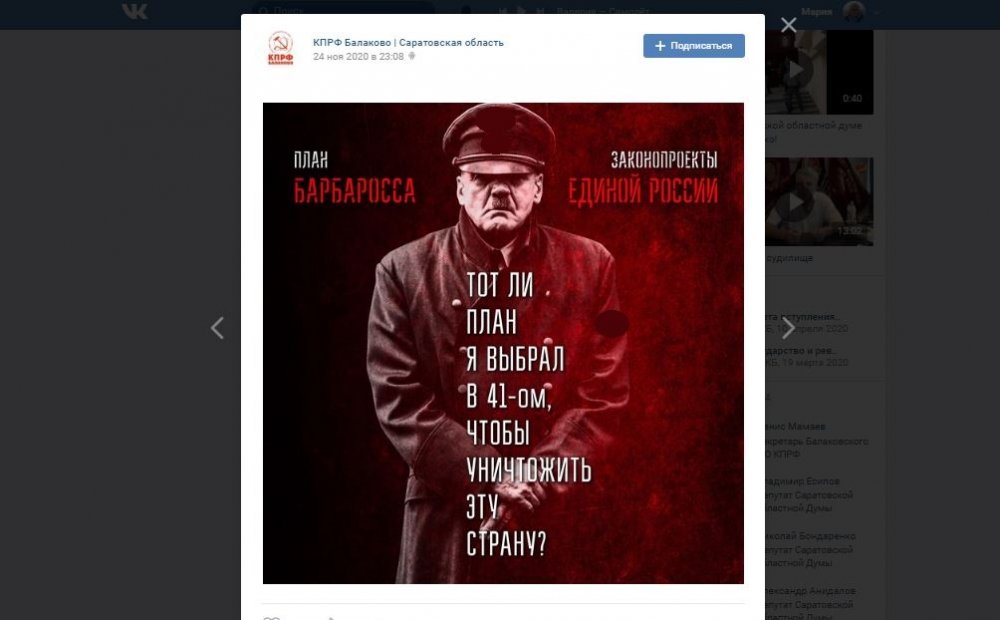Subscribe with the Подписаться button
The image size is (1000, 620).
694,46
